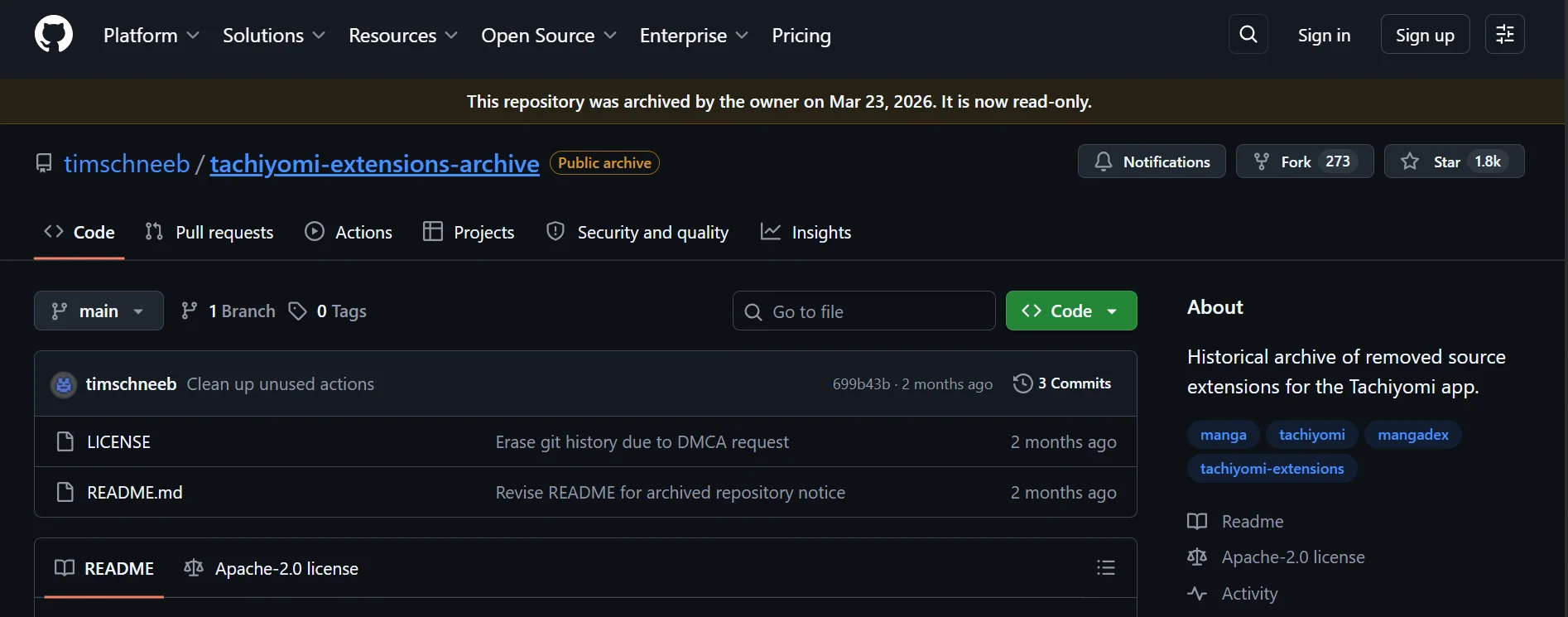The width and height of the screenshot is (1568, 617).
Task: Click the GitHub Octocat logo
Action: pyautogui.click(x=54, y=35)
